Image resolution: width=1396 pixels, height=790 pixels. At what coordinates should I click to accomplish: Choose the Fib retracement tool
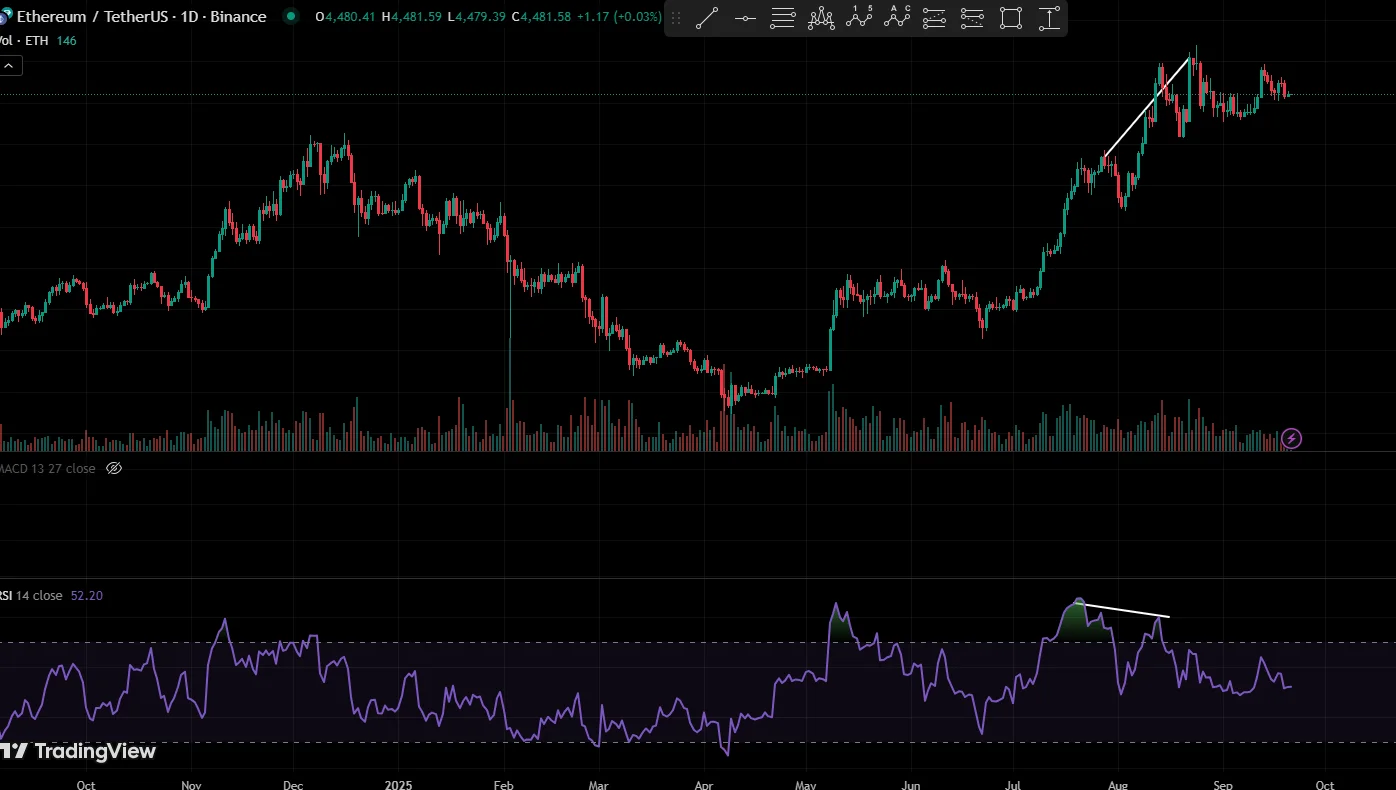click(x=783, y=18)
